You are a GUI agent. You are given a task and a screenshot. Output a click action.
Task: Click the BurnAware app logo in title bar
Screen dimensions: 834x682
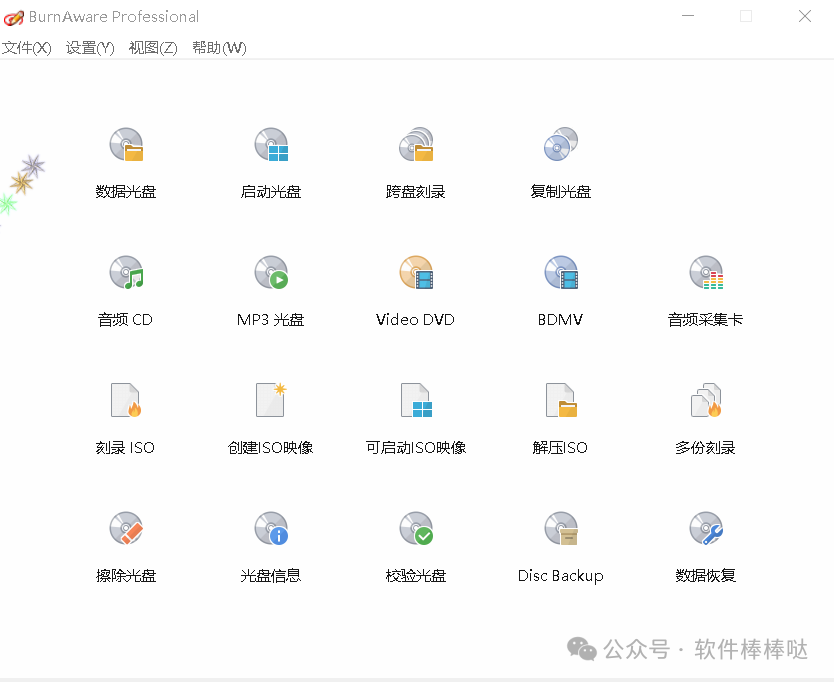(x=13, y=18)
